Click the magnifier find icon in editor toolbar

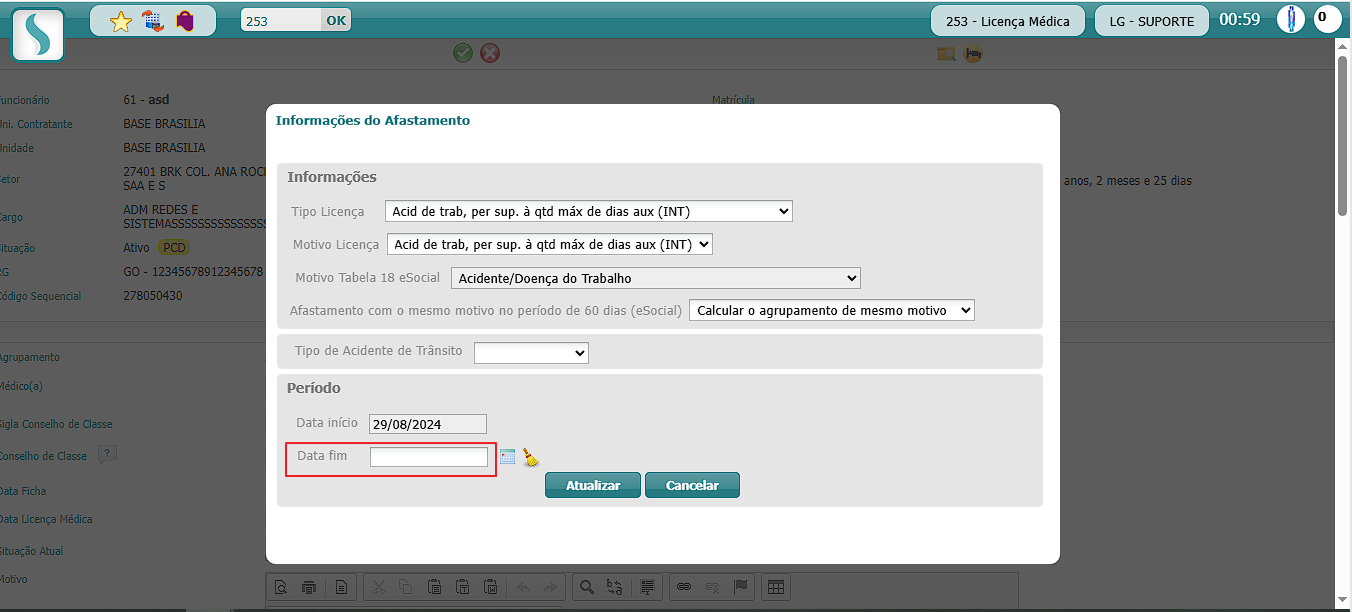click(x=587, y=587)
